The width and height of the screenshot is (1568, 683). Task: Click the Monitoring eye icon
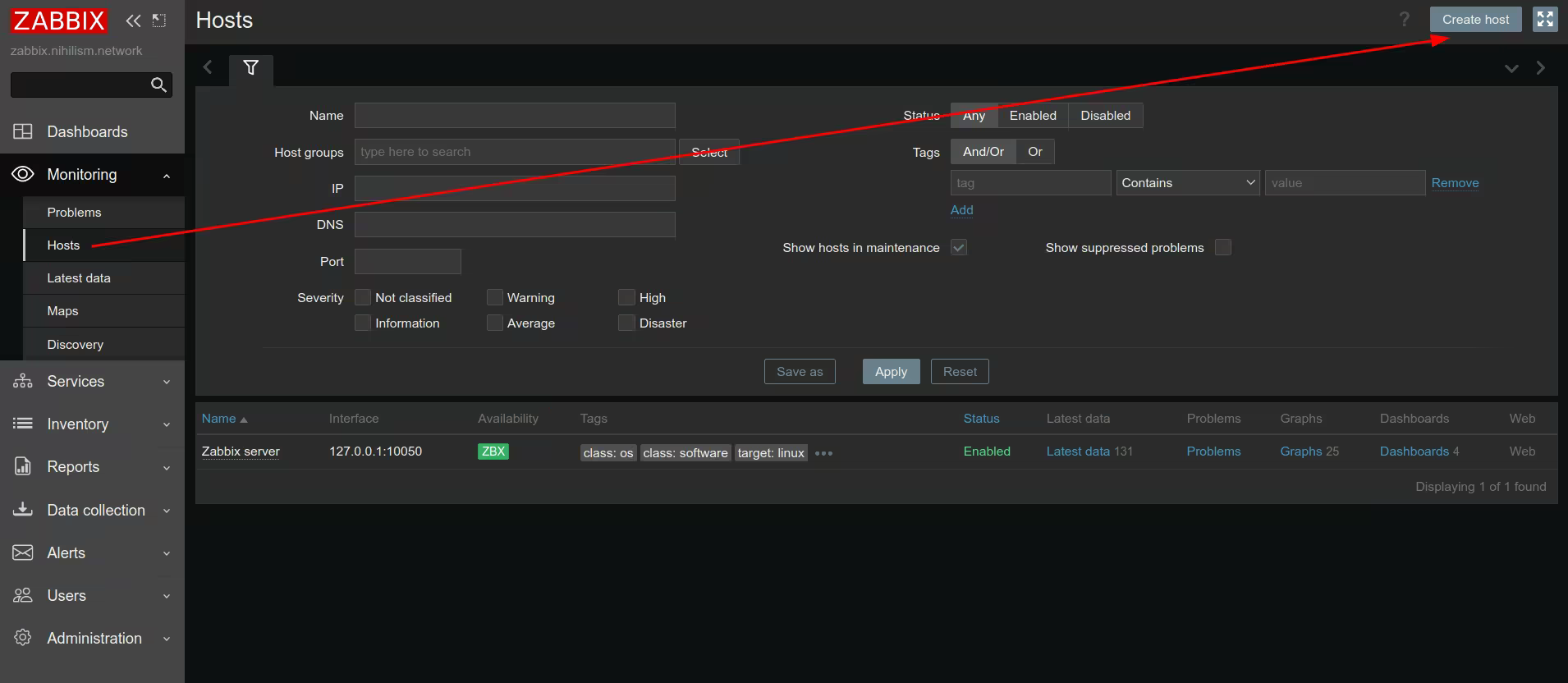point(23,174)
